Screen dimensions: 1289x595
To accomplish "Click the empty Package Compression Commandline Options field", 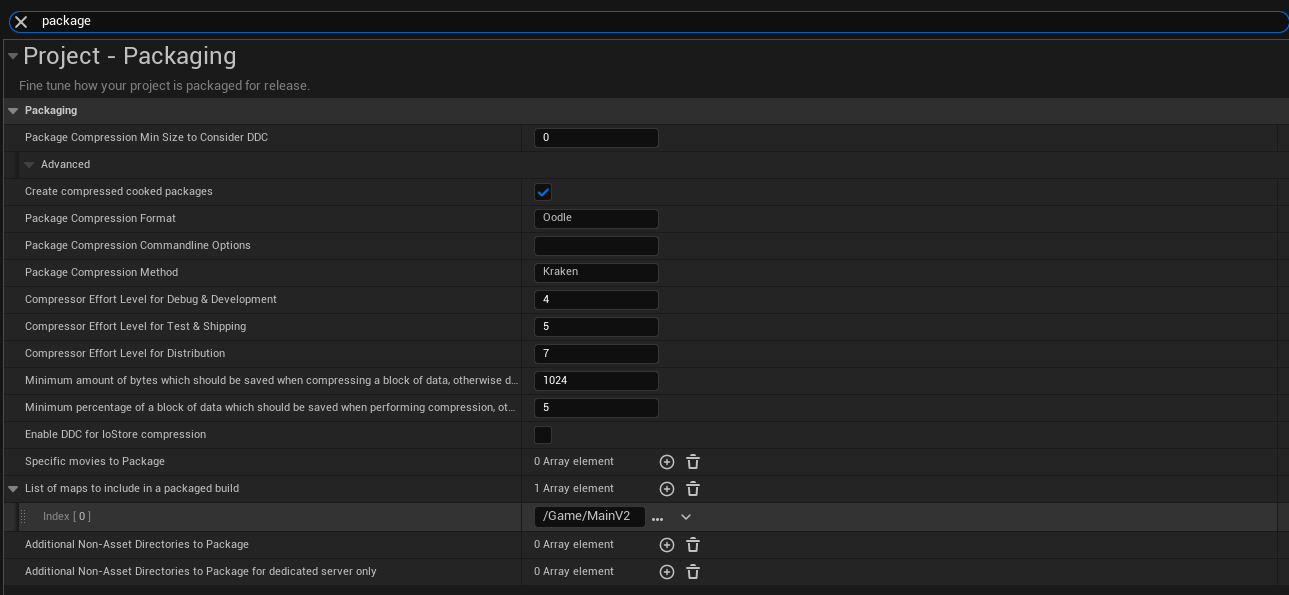I will click(596, 246).
